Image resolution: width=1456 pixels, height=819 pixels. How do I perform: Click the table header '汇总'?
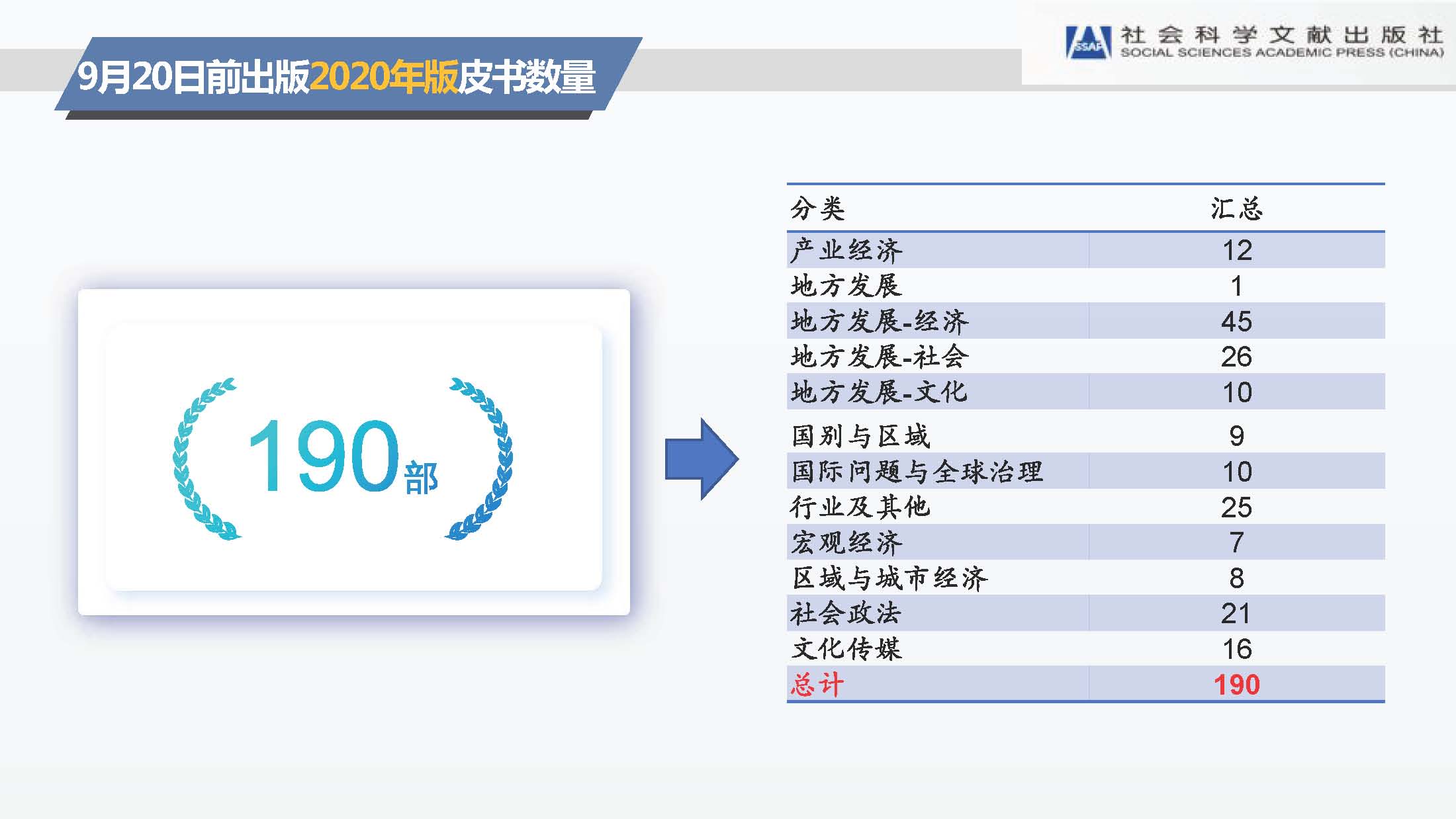[x=1236, y=208]
